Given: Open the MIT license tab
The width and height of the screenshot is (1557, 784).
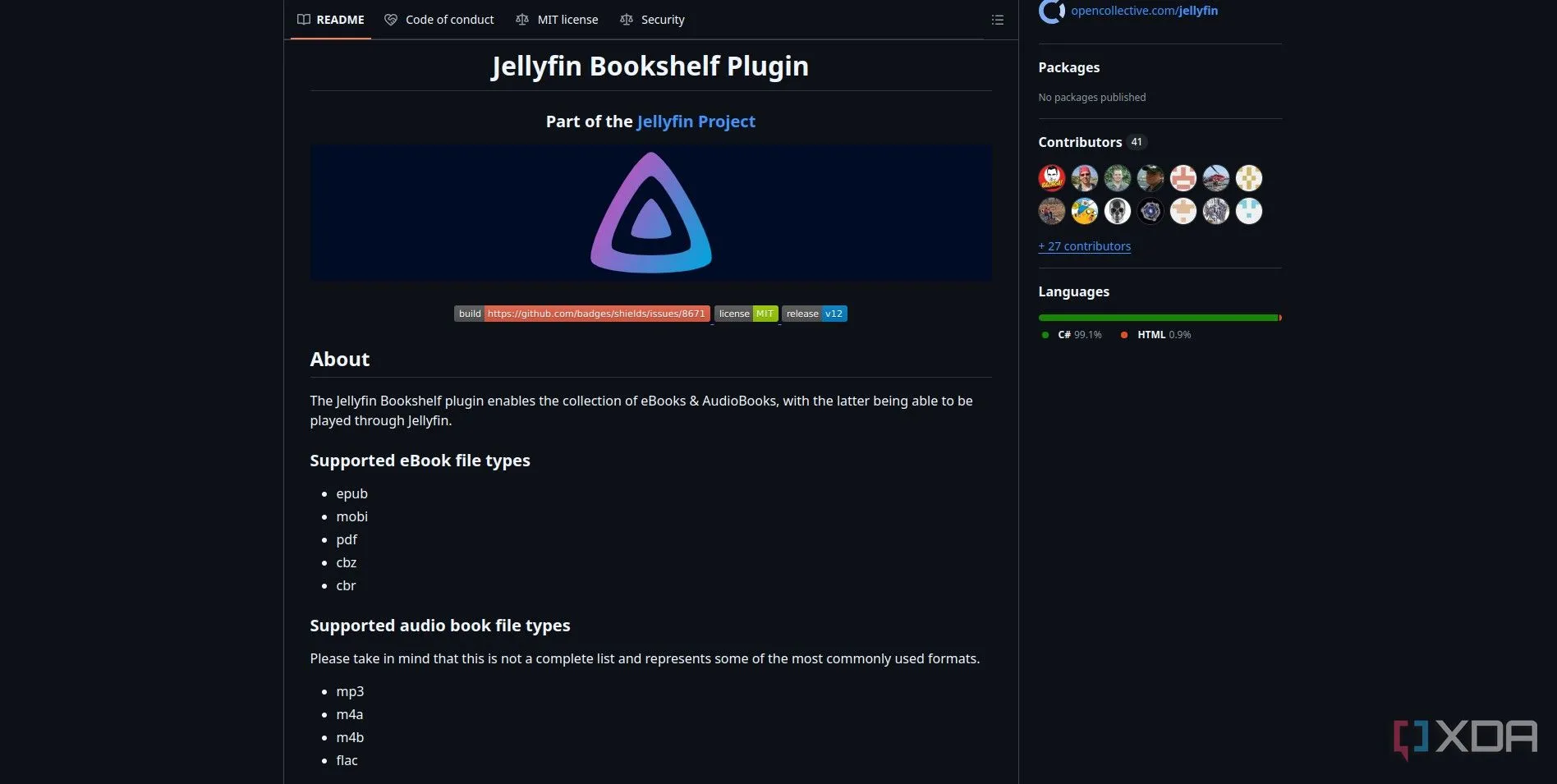Looking at the screenshot, I should click(x=557, y=20).
